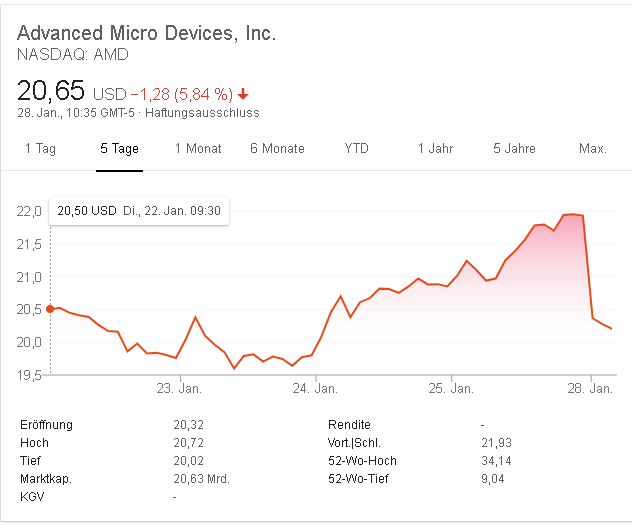
Task: Click the Tief value 20,02
Action: (189, 461)
